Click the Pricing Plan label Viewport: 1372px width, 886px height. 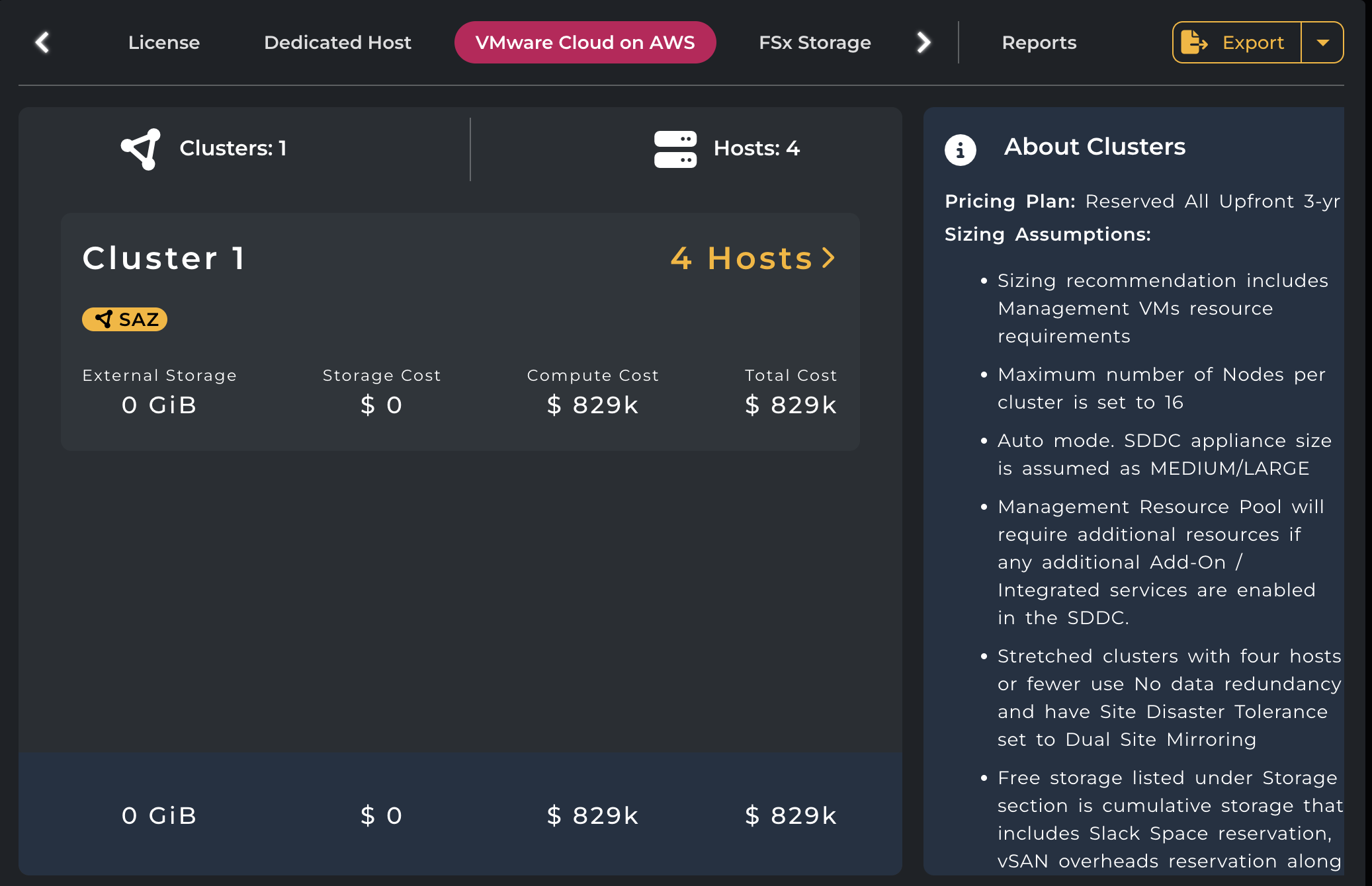pos(1010,201)
